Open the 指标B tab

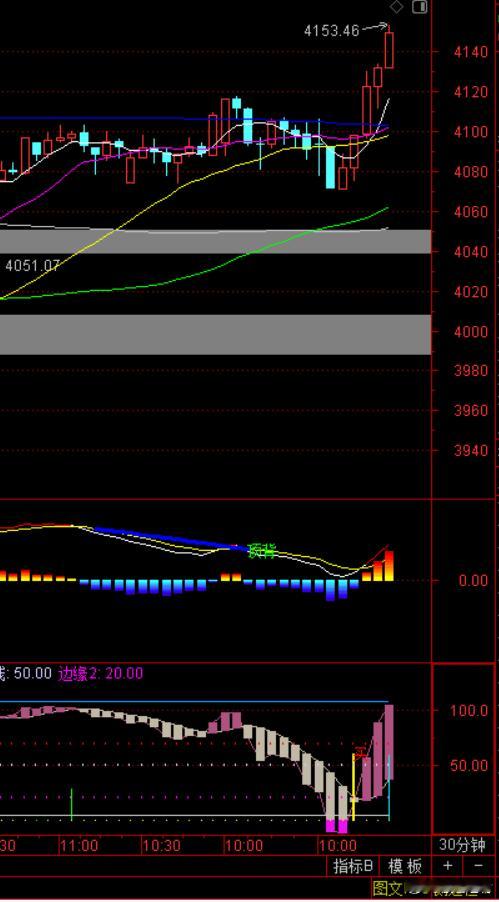[353, 866]
